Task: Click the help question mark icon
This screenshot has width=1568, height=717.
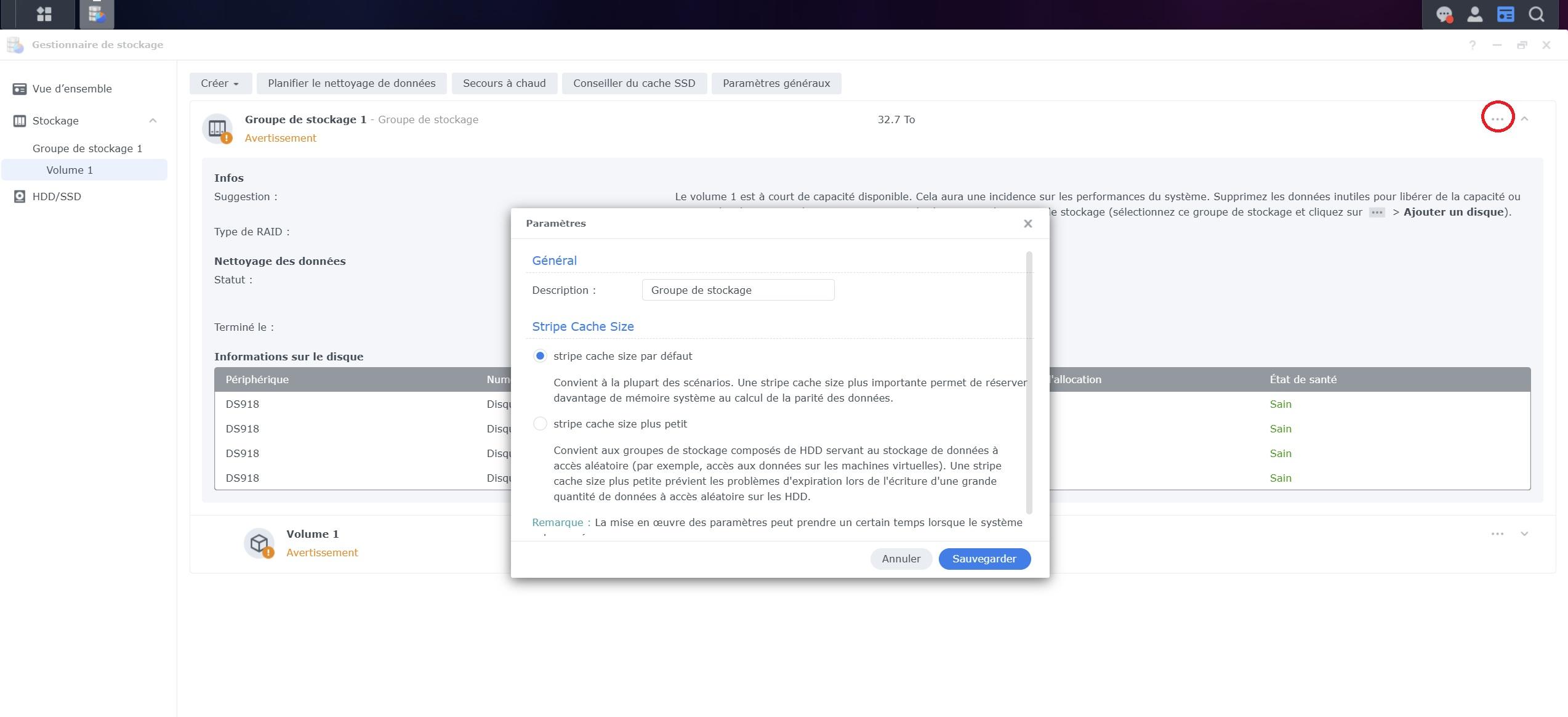Action: click(1472, 45)
